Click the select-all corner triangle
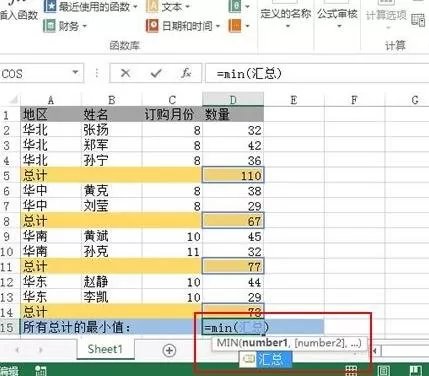The image size is (429, 376). 13,100
